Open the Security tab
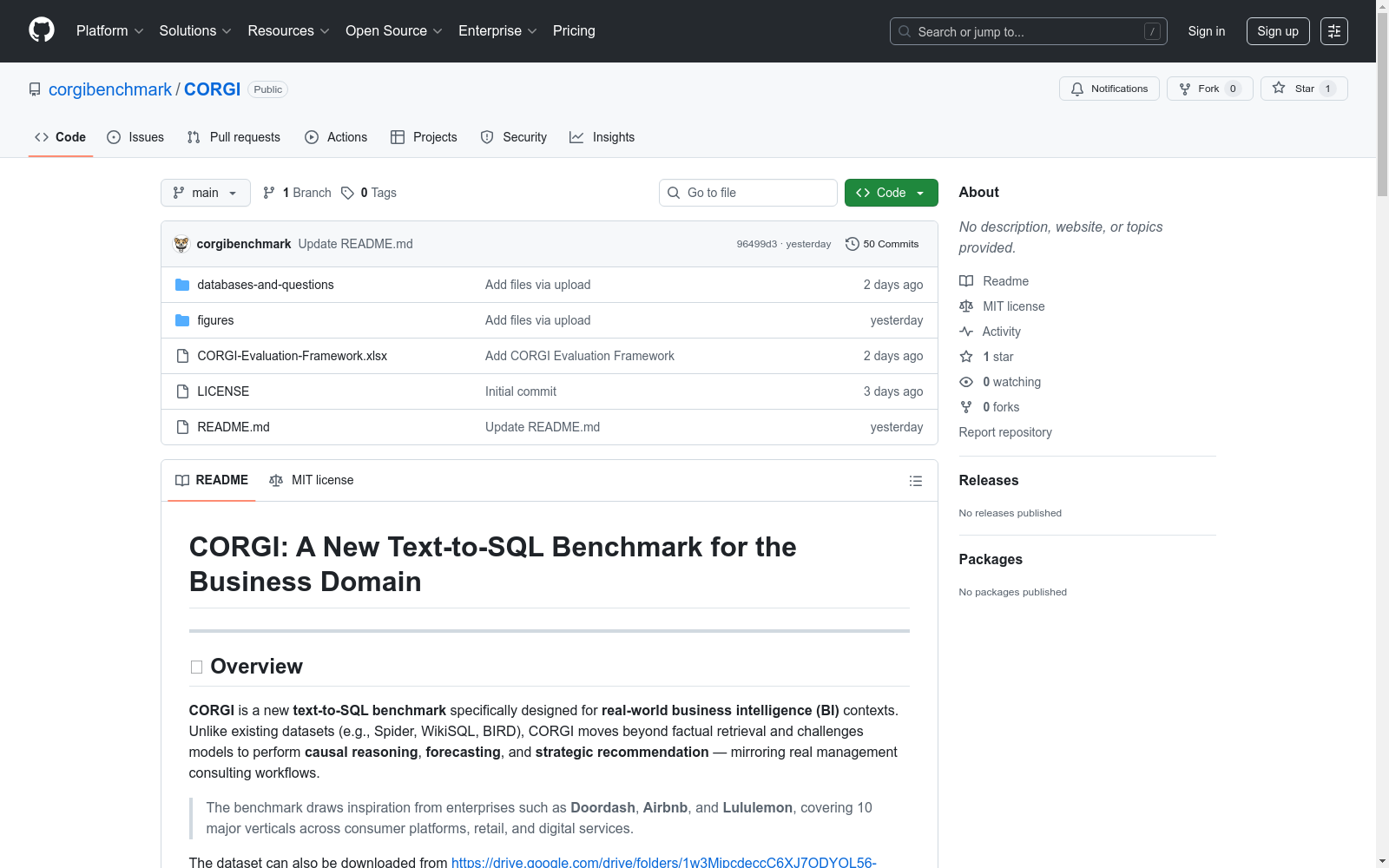This screenshot has width=1389, height=868. pyautogui.click(x=514, y=137)
